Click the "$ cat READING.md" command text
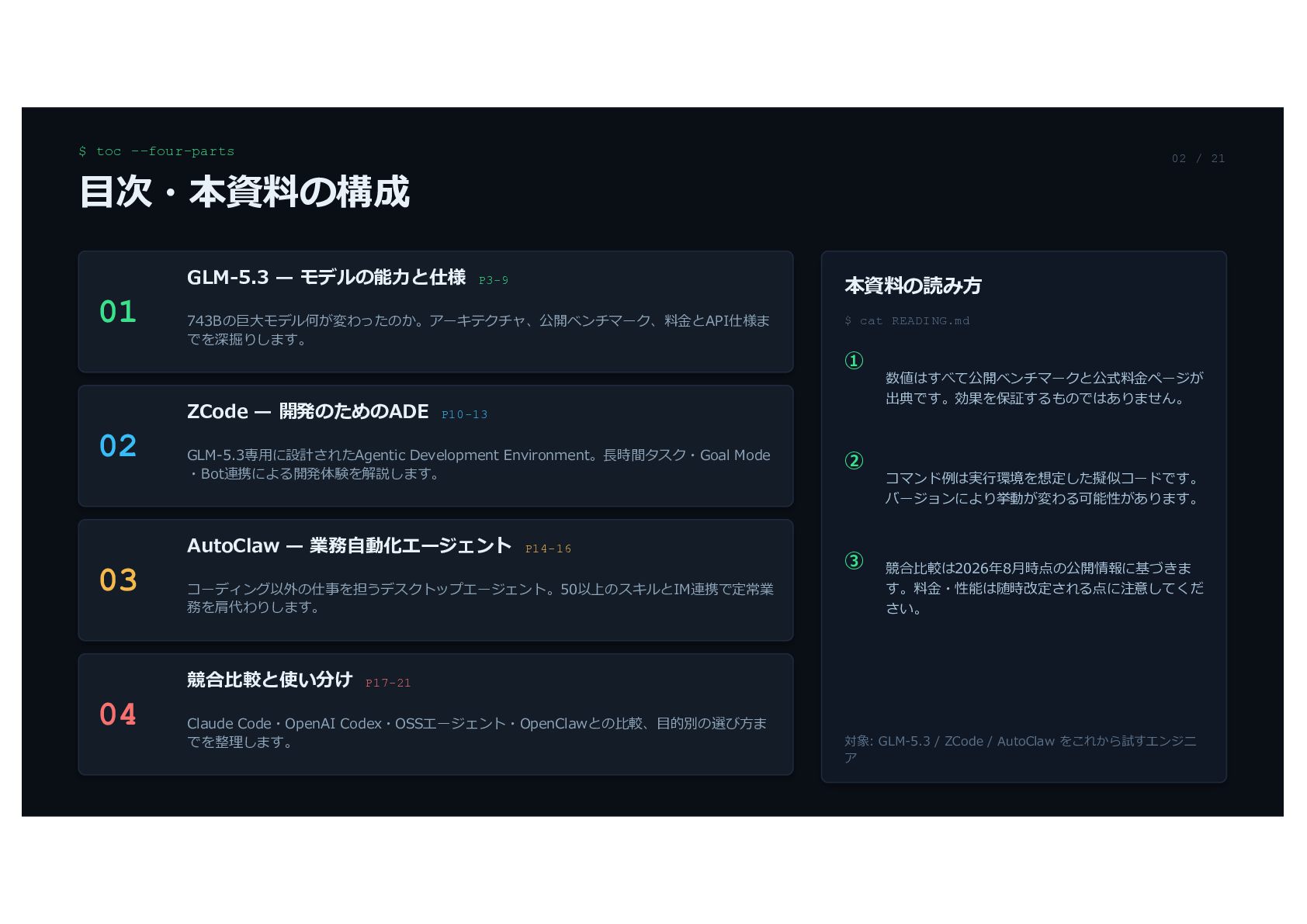The image size is (1307, 924). (x=907, y=321)
